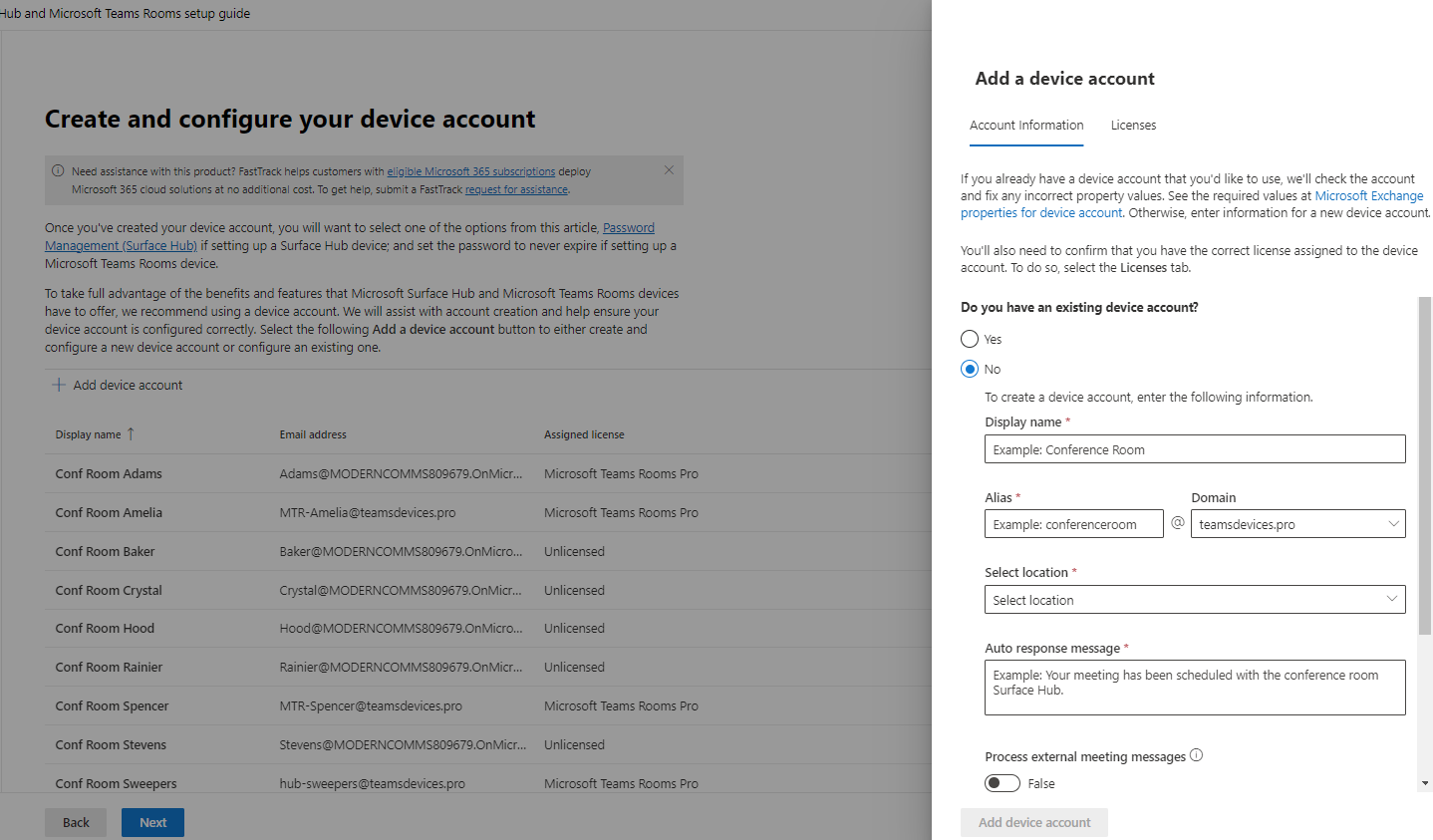Select the No radio button
The height and width of the screenshot is (840, 1433).
click(x=970, y=370)
